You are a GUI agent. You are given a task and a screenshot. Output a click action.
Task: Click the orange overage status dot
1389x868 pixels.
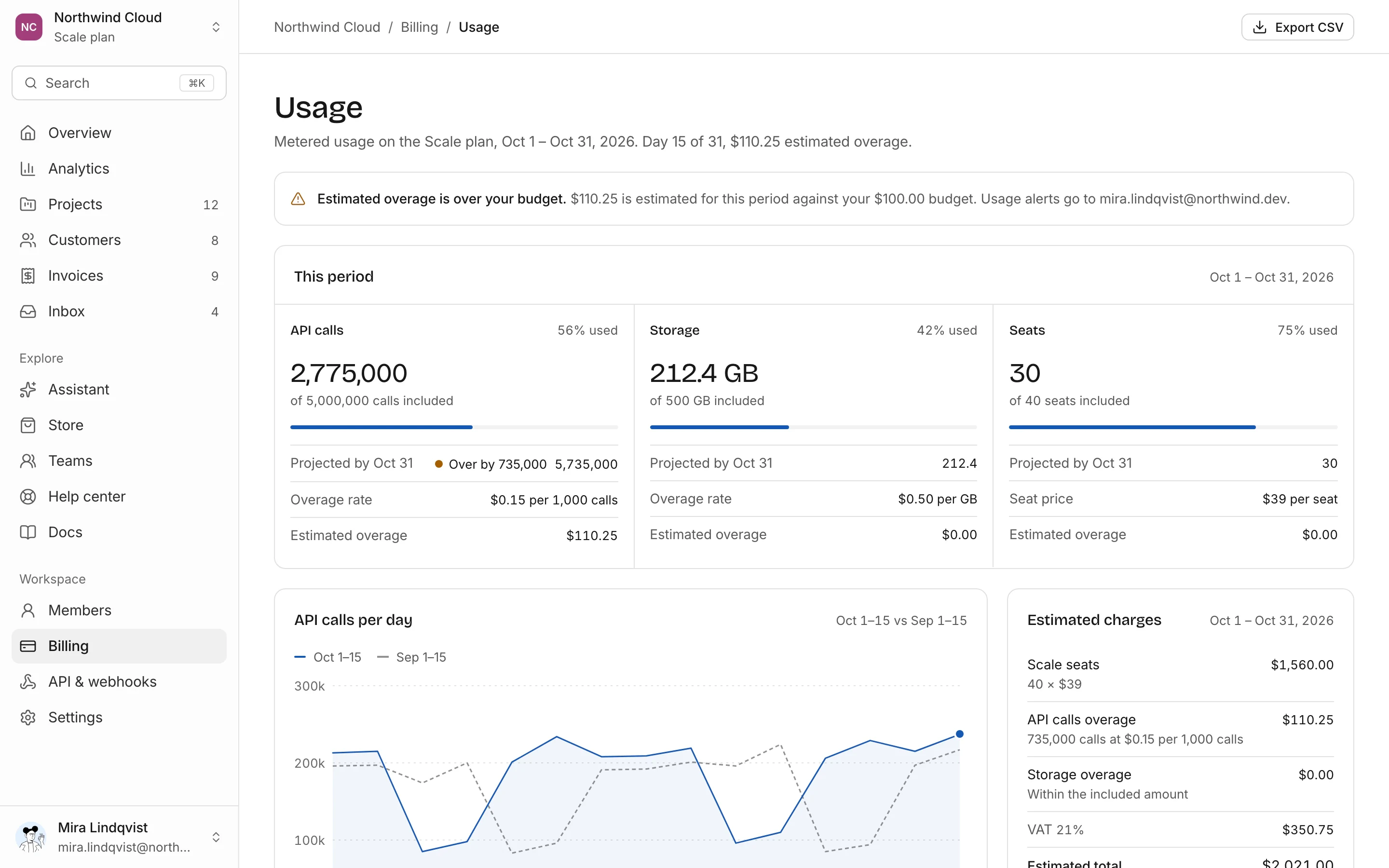tap(438, 464)
